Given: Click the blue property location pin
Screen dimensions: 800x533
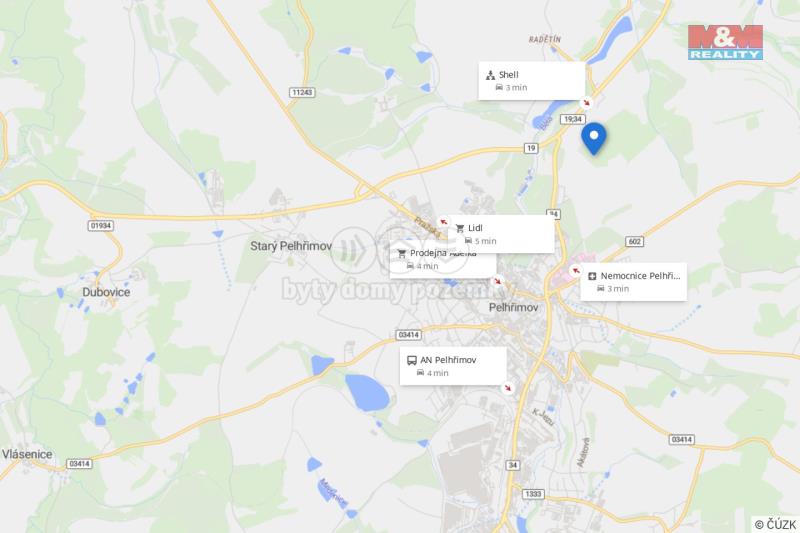Looking at the screenshot, I should coord(593,138).
